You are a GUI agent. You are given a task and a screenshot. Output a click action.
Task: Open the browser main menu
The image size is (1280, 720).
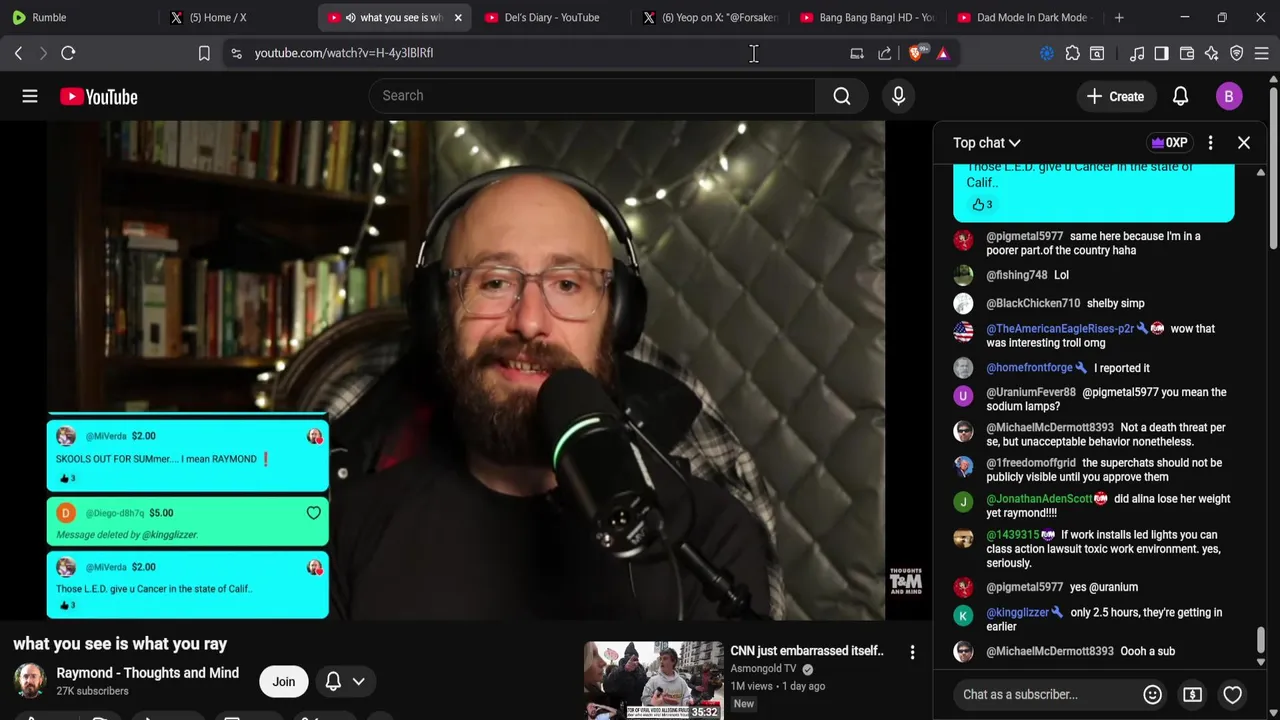coord(1261,53)
